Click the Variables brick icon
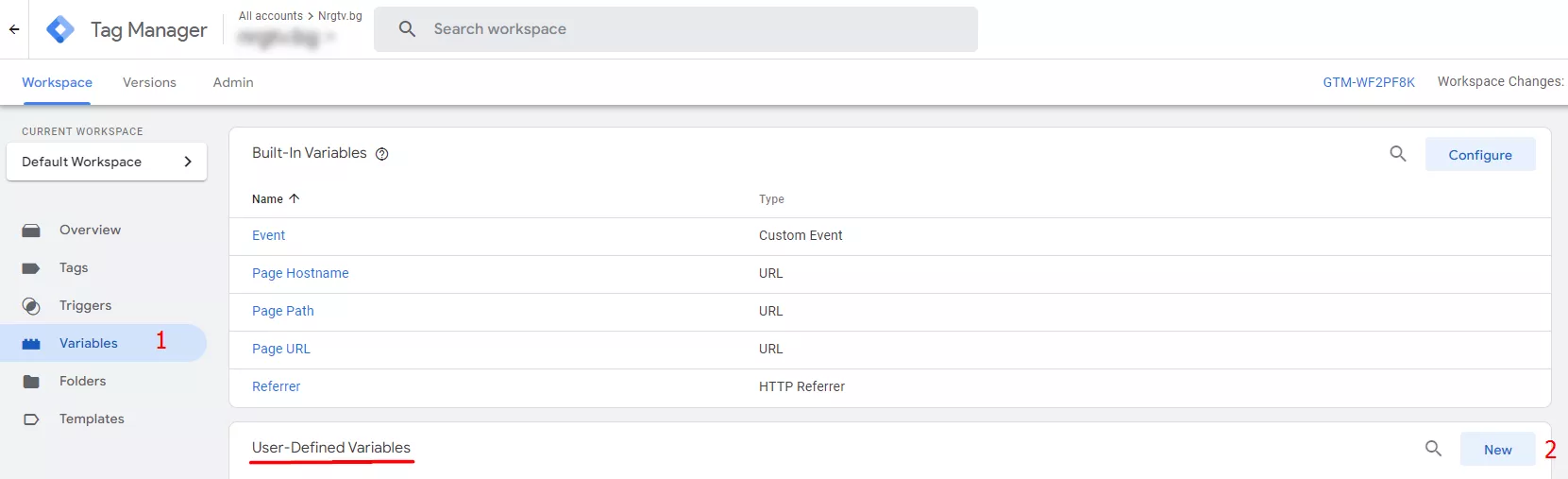1568x479 pixels. (x=31, y=344)
